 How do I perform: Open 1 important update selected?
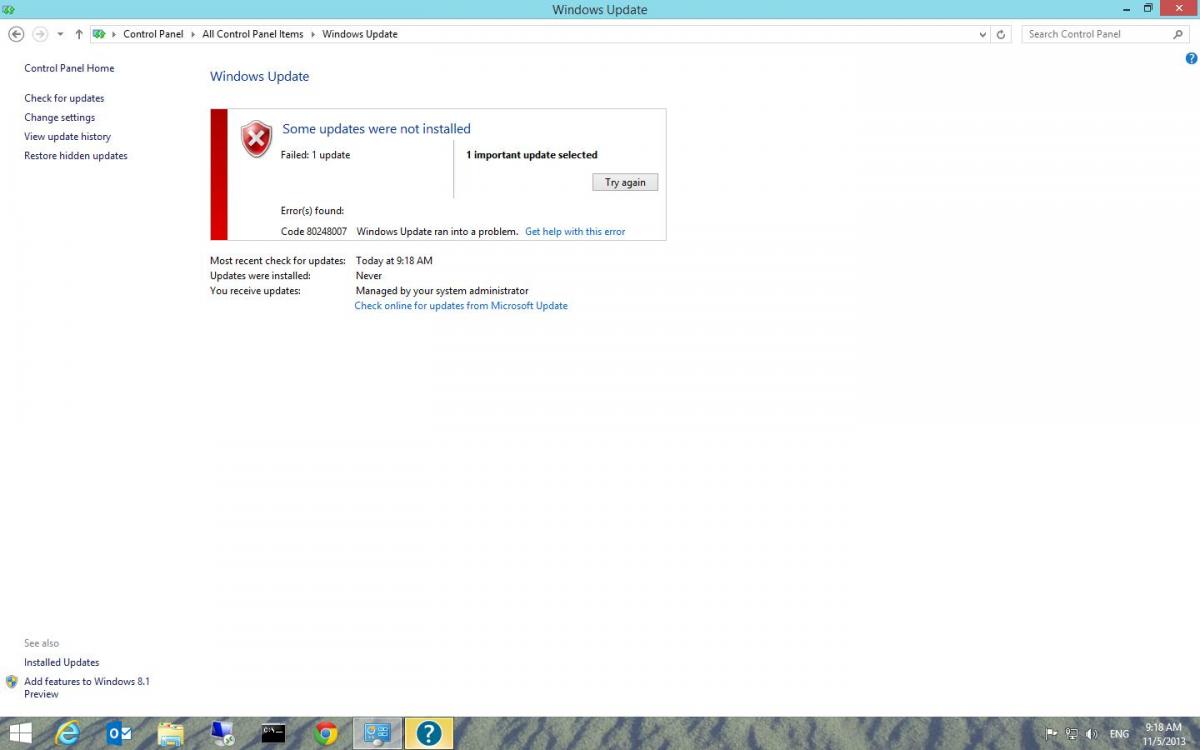pos(532,155)
